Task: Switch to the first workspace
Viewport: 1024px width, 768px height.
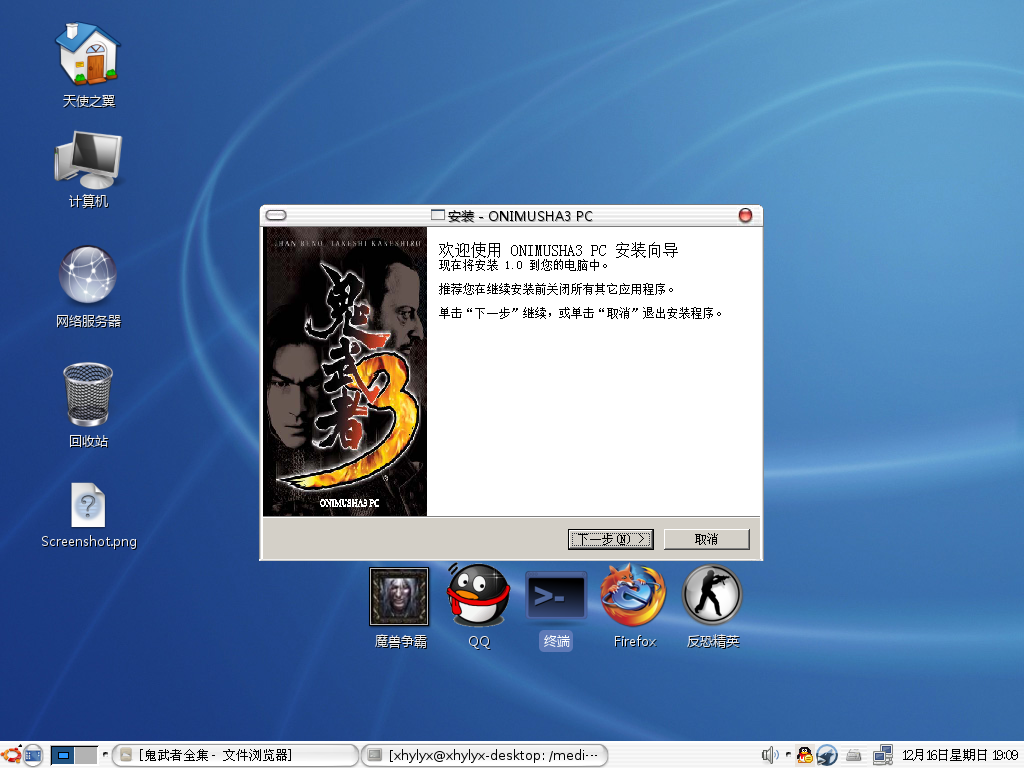Action: [63, 756]
